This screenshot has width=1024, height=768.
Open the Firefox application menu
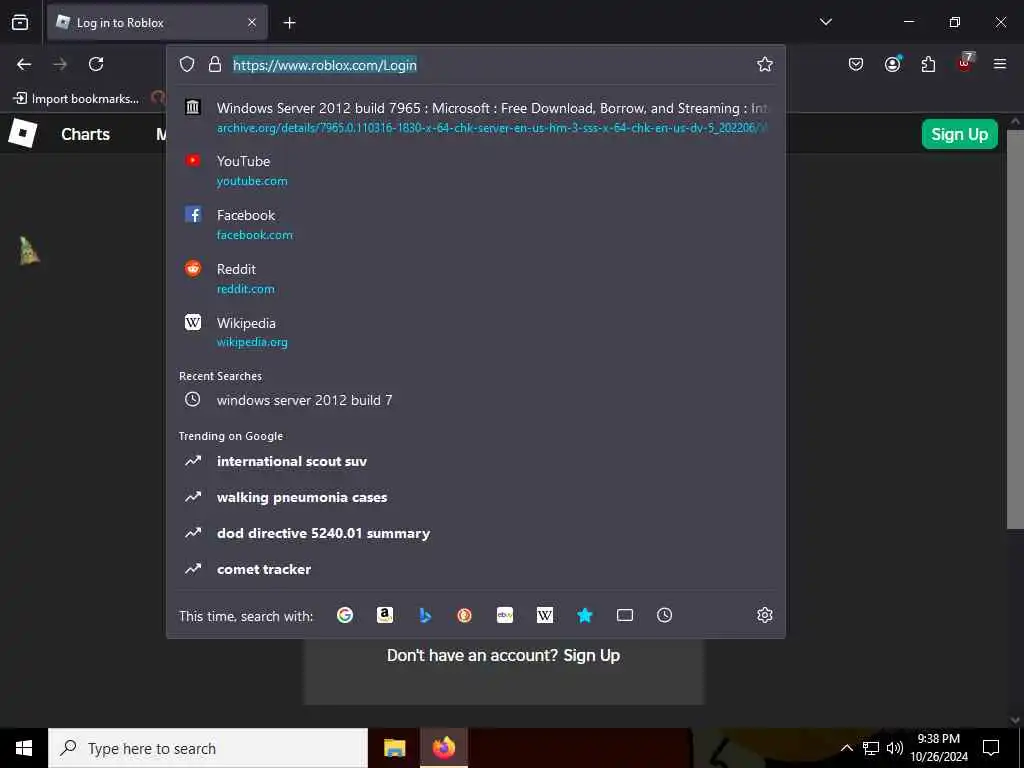point(1000,64)
